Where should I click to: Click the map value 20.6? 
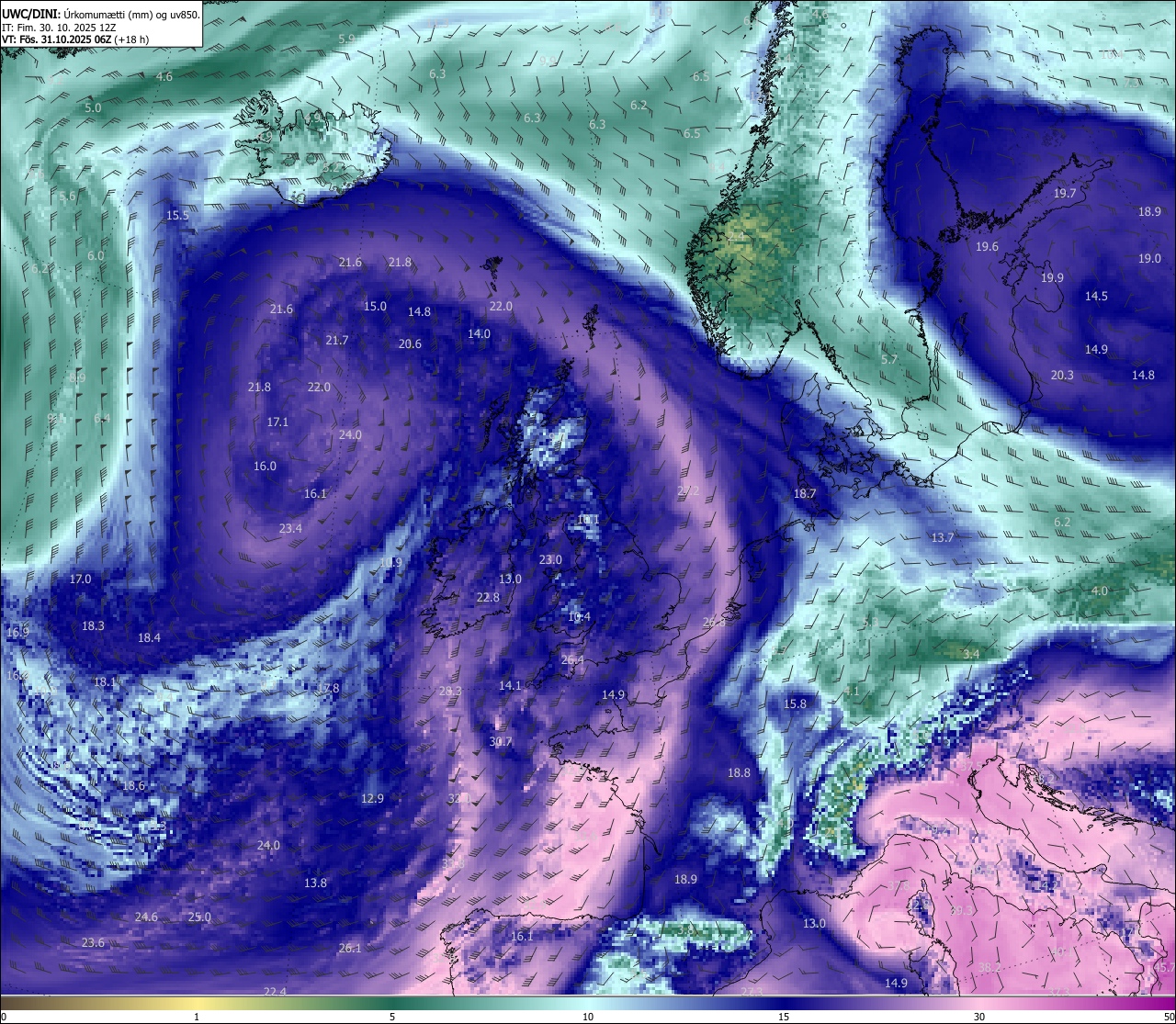tap(410, 344)
